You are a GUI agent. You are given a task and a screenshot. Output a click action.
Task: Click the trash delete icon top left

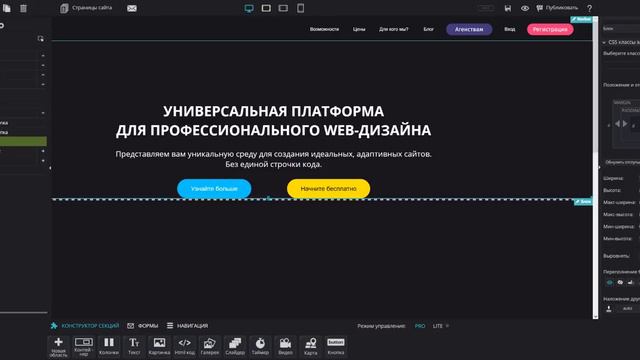point(24,8)
